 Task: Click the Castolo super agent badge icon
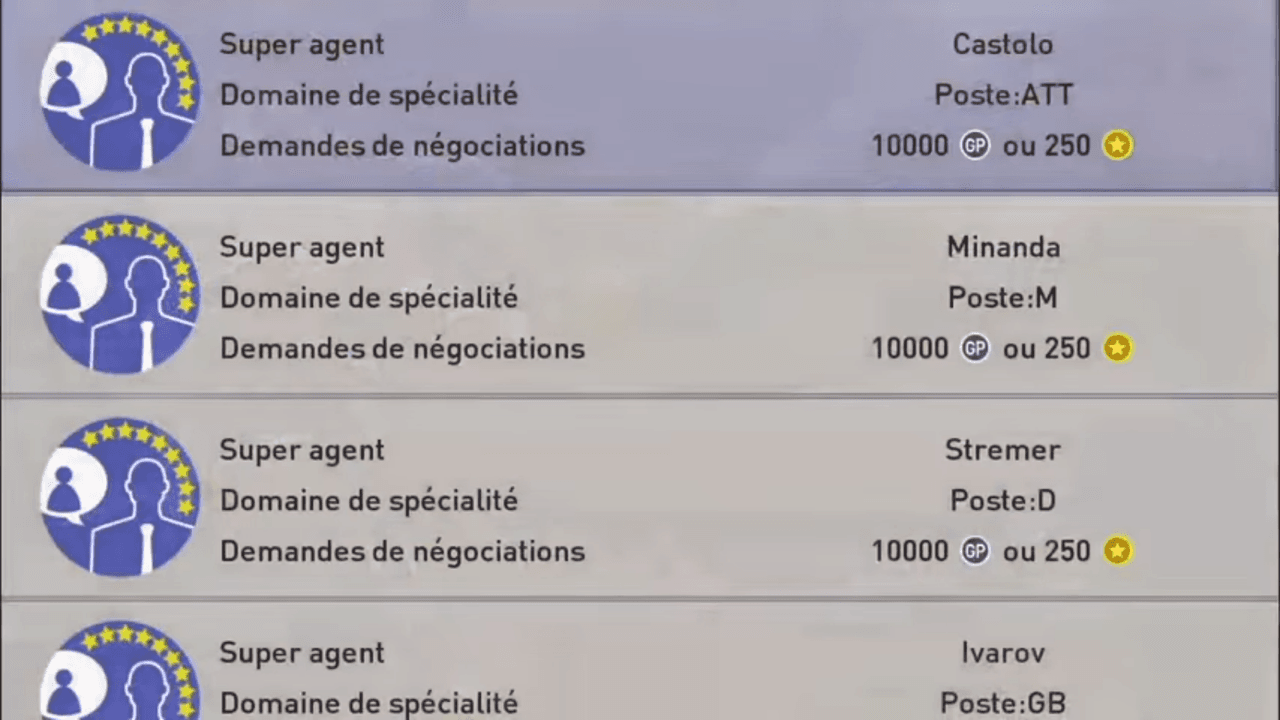[118, 93]
